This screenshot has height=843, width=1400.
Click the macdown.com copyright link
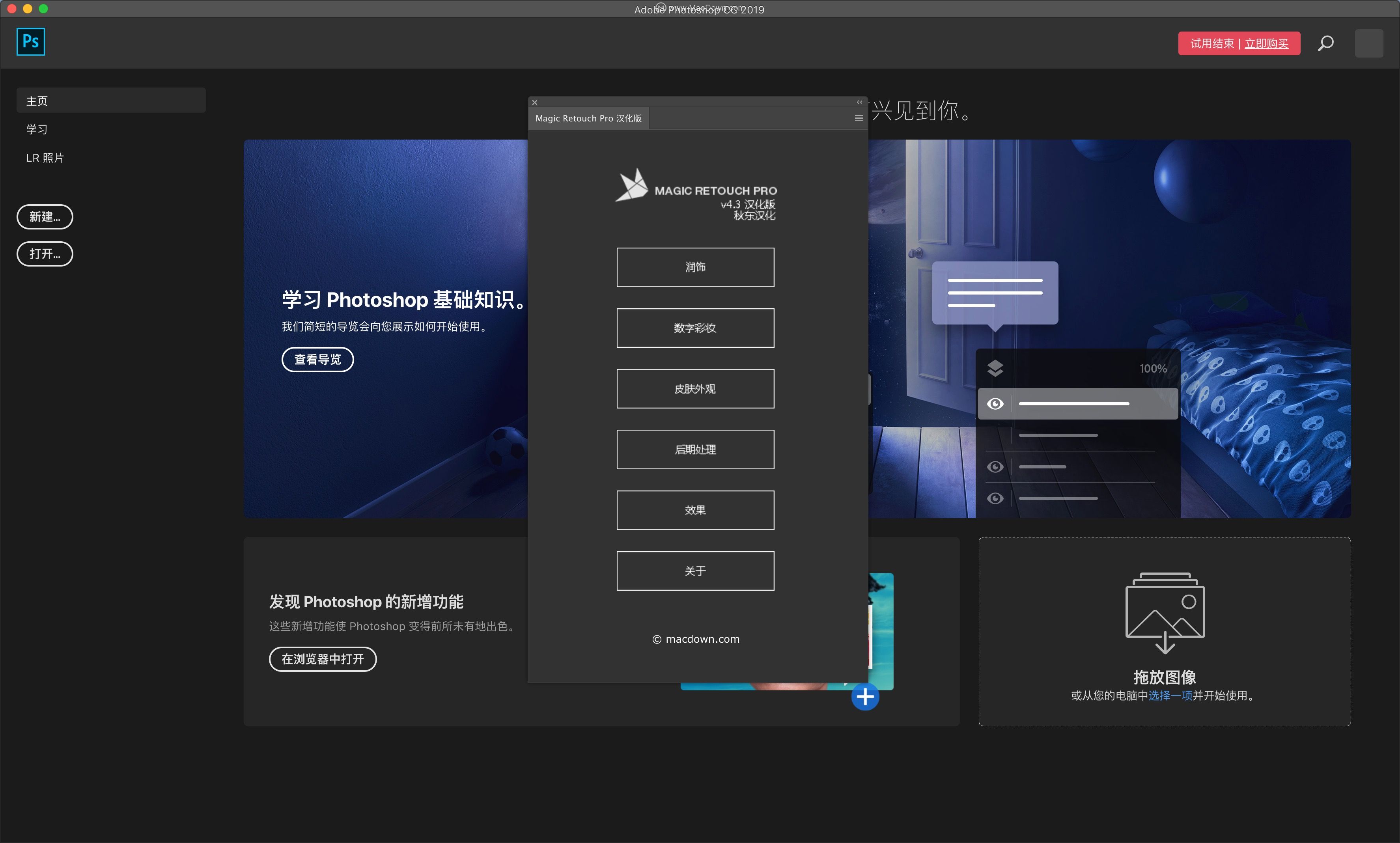click(696, 639)
